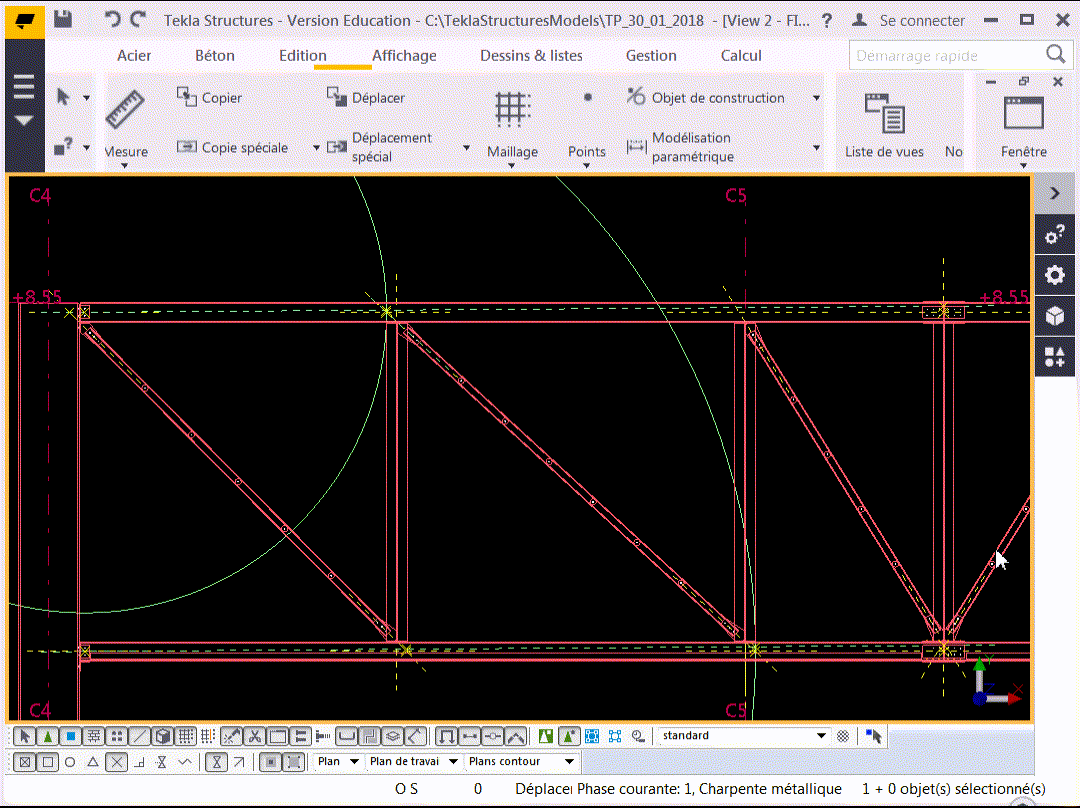1080x808 pixels.
Task: Toggle the blue square select parts switch
Action: point(70,736)
